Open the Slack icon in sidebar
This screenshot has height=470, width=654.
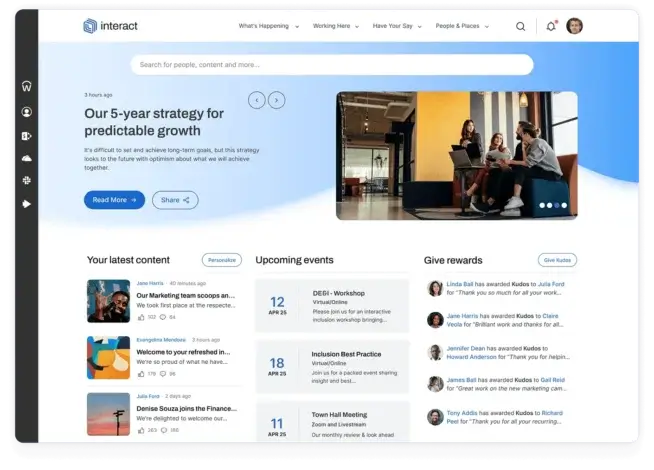[x=27, y=180]
